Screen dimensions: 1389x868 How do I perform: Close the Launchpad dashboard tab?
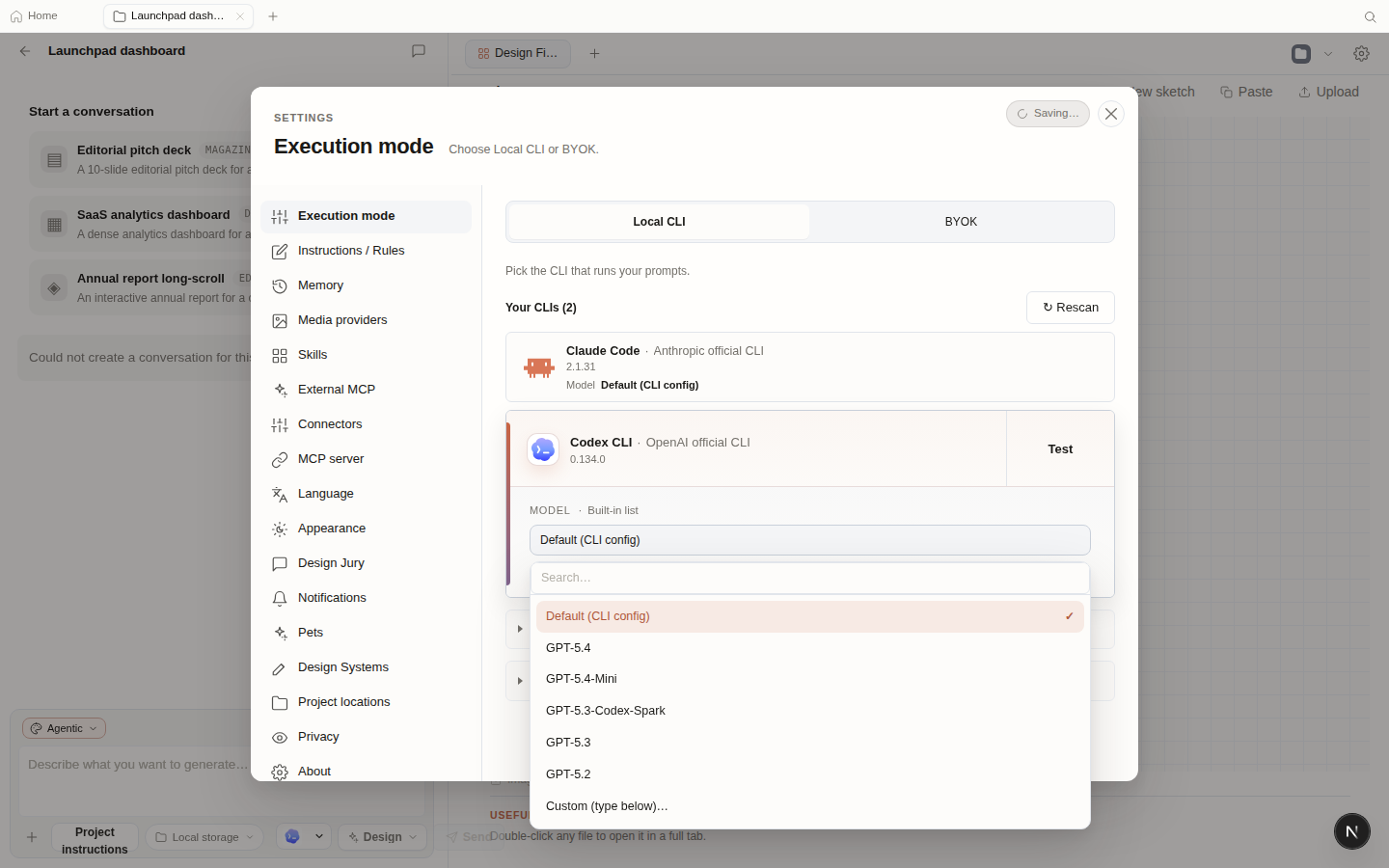click(x=240, y=16)
